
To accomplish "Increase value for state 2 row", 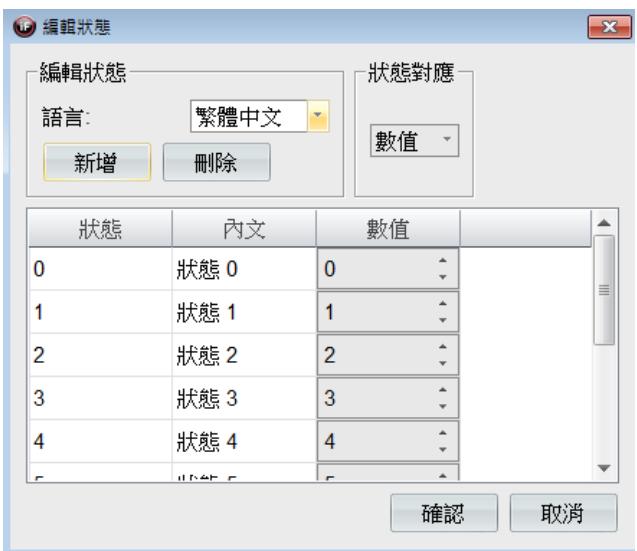I will (x=443, y=347).
